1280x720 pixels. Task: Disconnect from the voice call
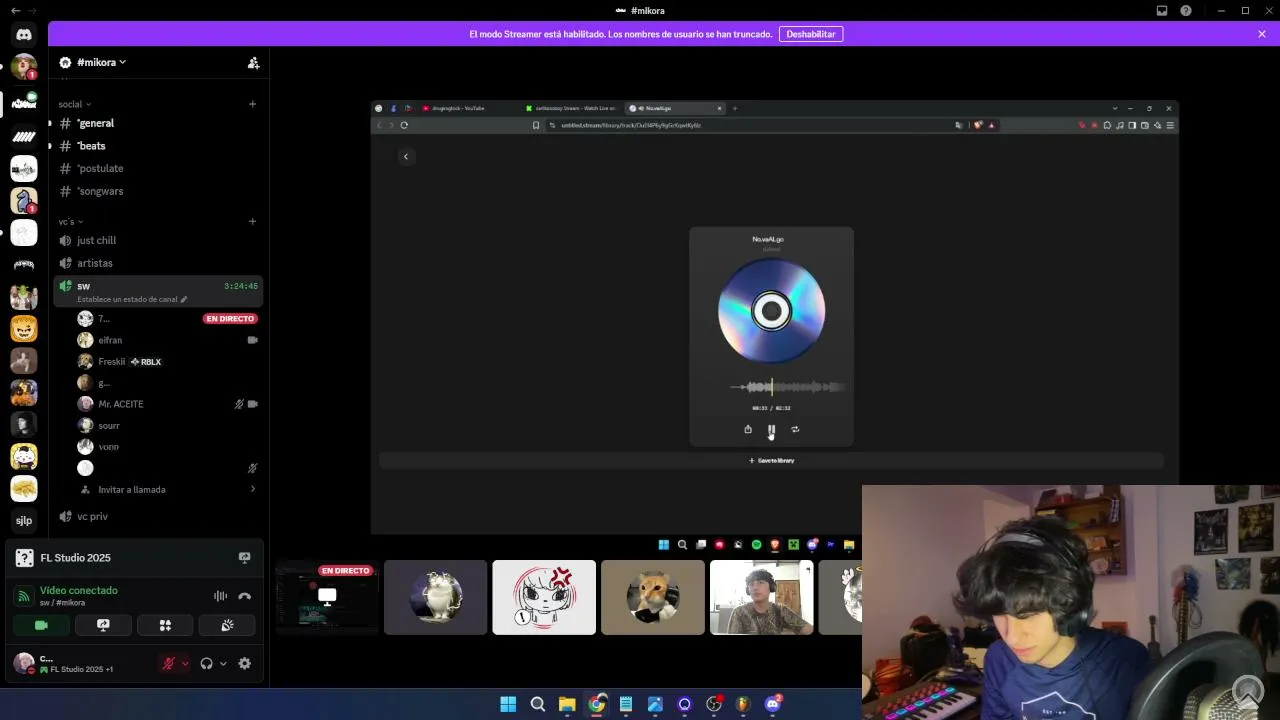click(245, 596)
